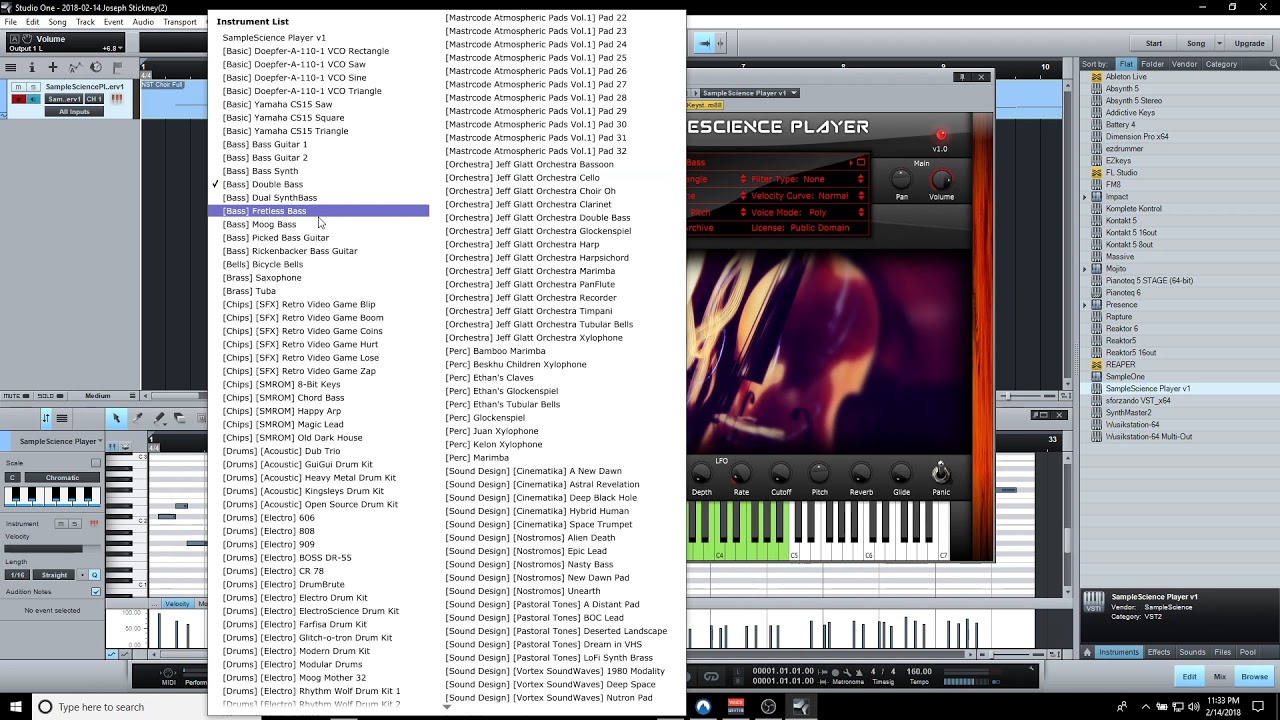Open the track inspector info icon

(x=32, y=67)
